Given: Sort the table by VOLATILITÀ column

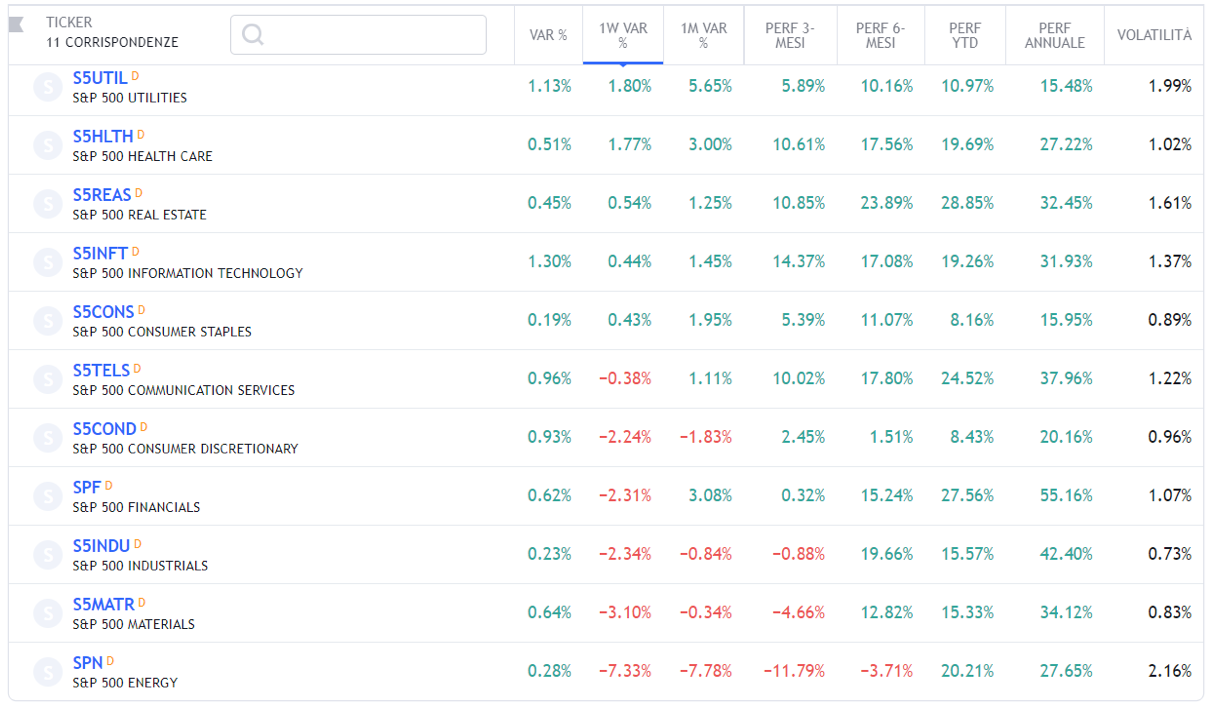Looking at the screenshot, I should 1154,35.
